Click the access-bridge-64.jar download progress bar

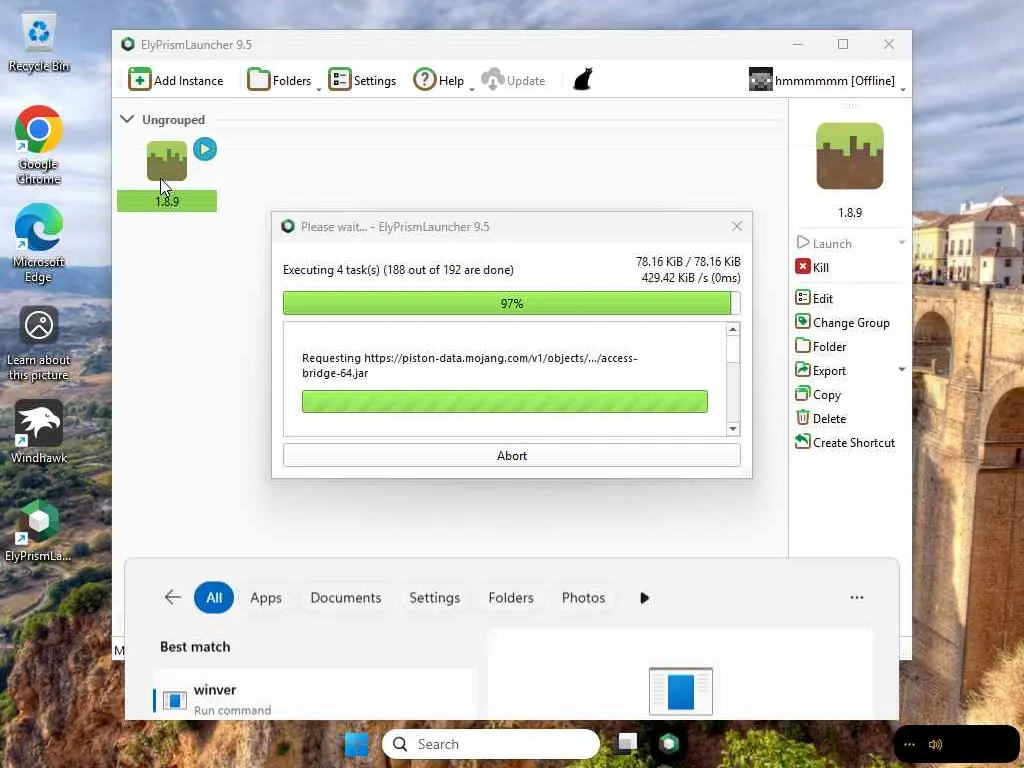coord(504,401)
